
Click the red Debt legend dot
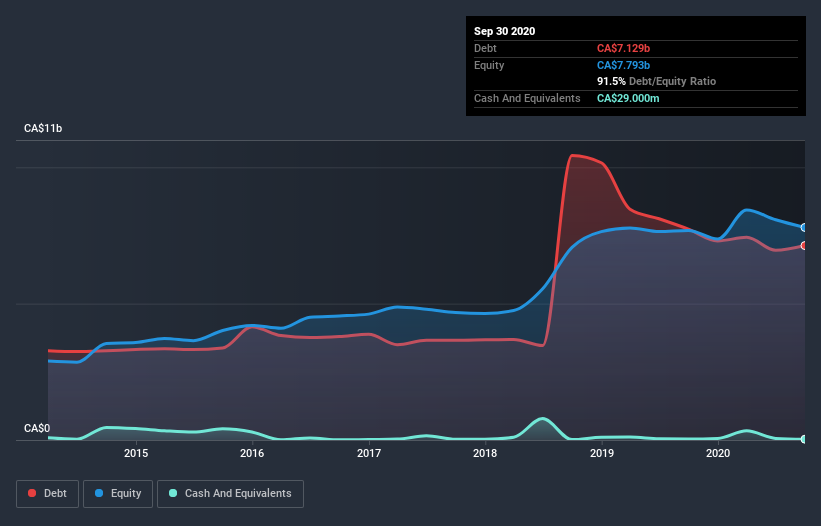tap(32, 493)
